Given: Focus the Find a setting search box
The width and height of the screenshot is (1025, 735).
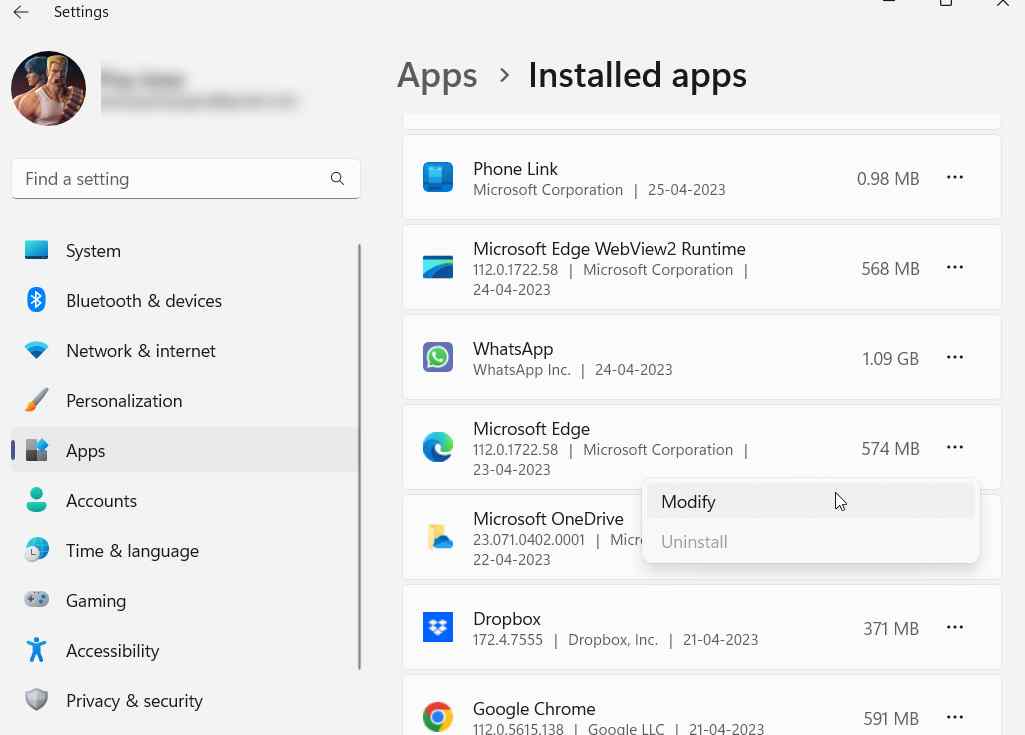Looking at the screenshot, I should pyautogui.click(x=170, y=179).
